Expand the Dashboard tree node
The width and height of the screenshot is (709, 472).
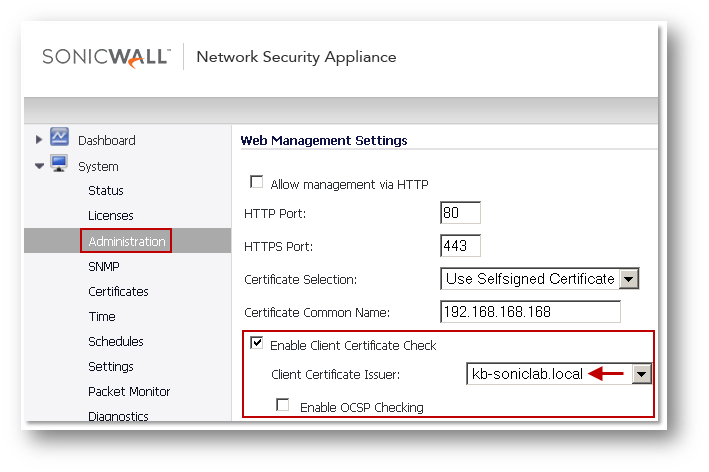click(x=39, y=140)
